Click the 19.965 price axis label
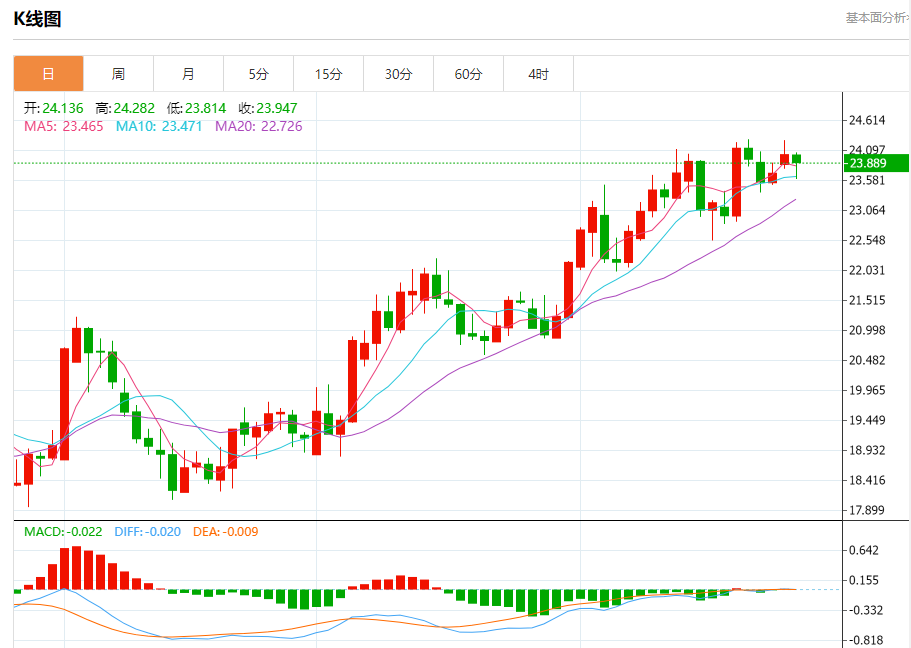911x648 pixels. click(867, 390)
